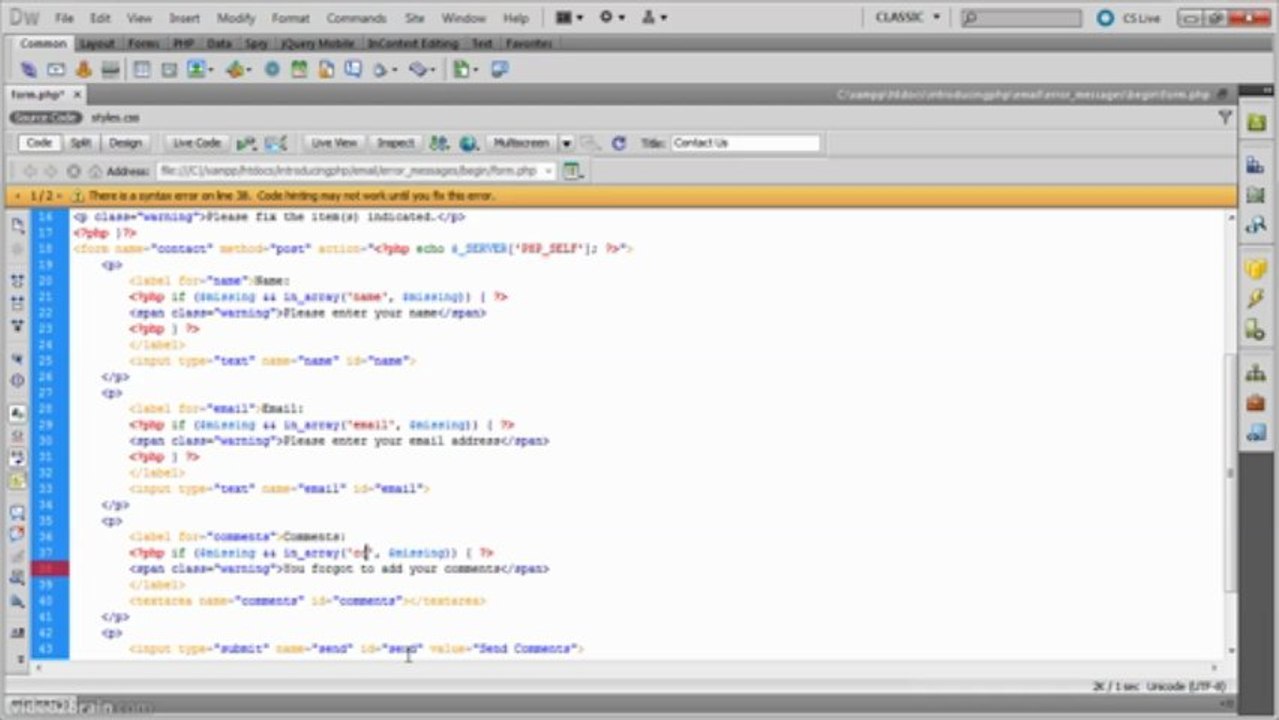Toggle Word Wrap in coding toolbar
Image resolution: width=1279 pixels, height=720 pixels.
click(x=17, y=458)
